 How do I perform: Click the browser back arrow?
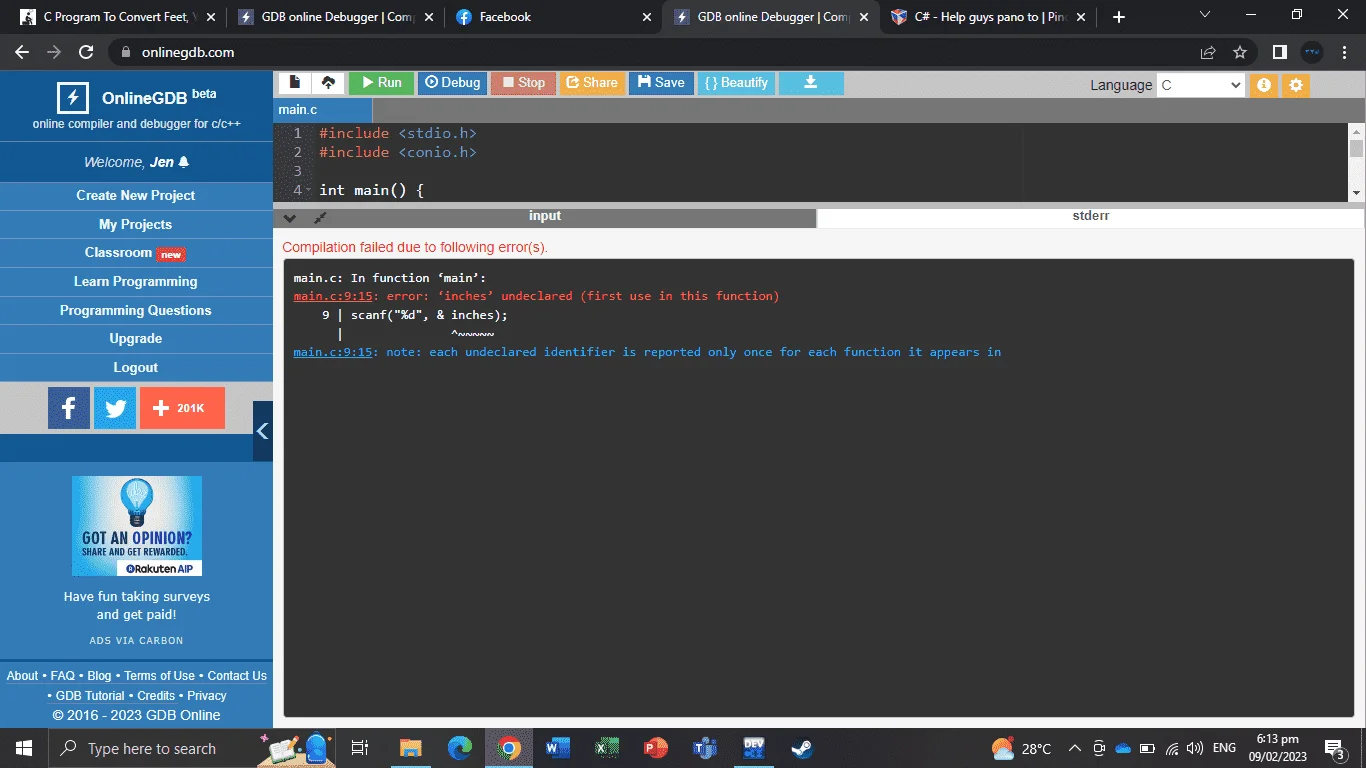22,52
